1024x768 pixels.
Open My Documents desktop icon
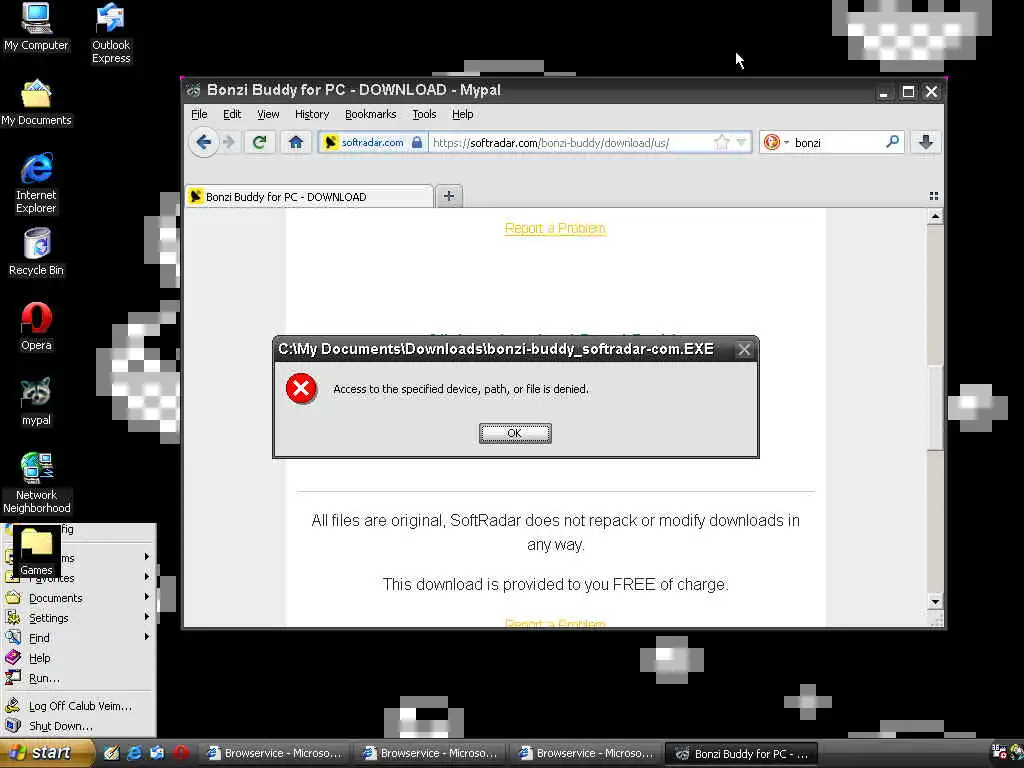[36, 103]
